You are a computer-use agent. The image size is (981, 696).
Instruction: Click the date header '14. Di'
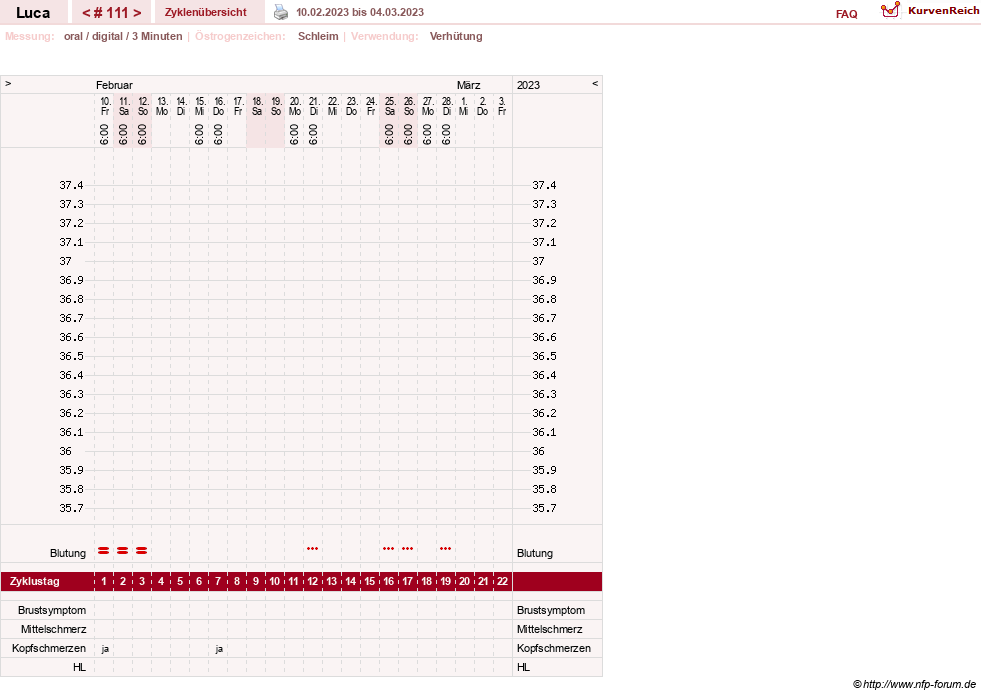181,106
